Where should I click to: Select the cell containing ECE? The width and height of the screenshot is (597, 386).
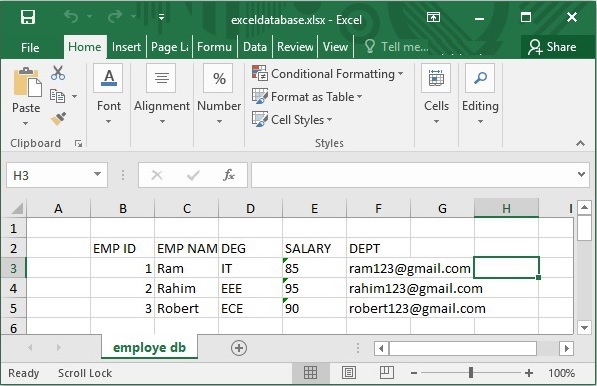coord(251,308)
